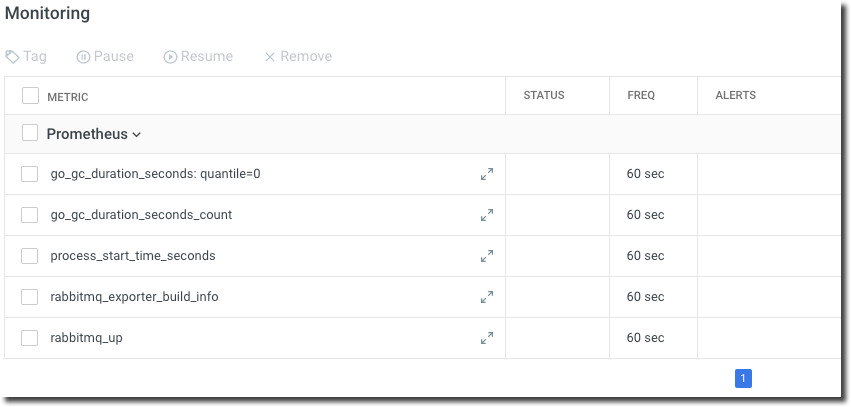Go to page 1 in pagination
The width and height of the screenshot is (851, 407).
[x=743, y=378]
